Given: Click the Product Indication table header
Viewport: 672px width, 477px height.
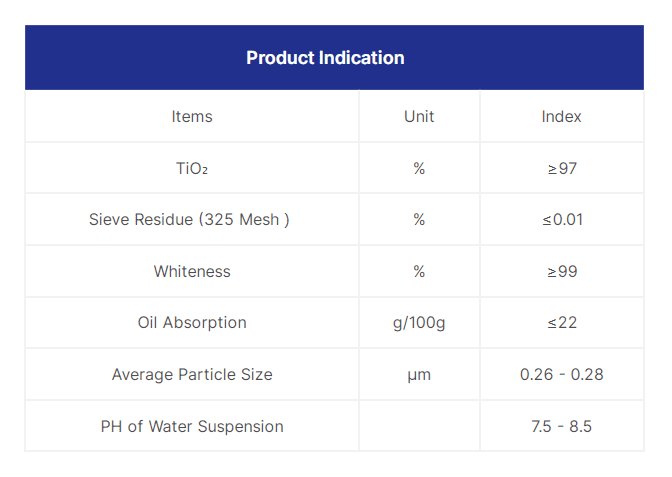Looking at the screenshot, I should click(x=325, y=58).
